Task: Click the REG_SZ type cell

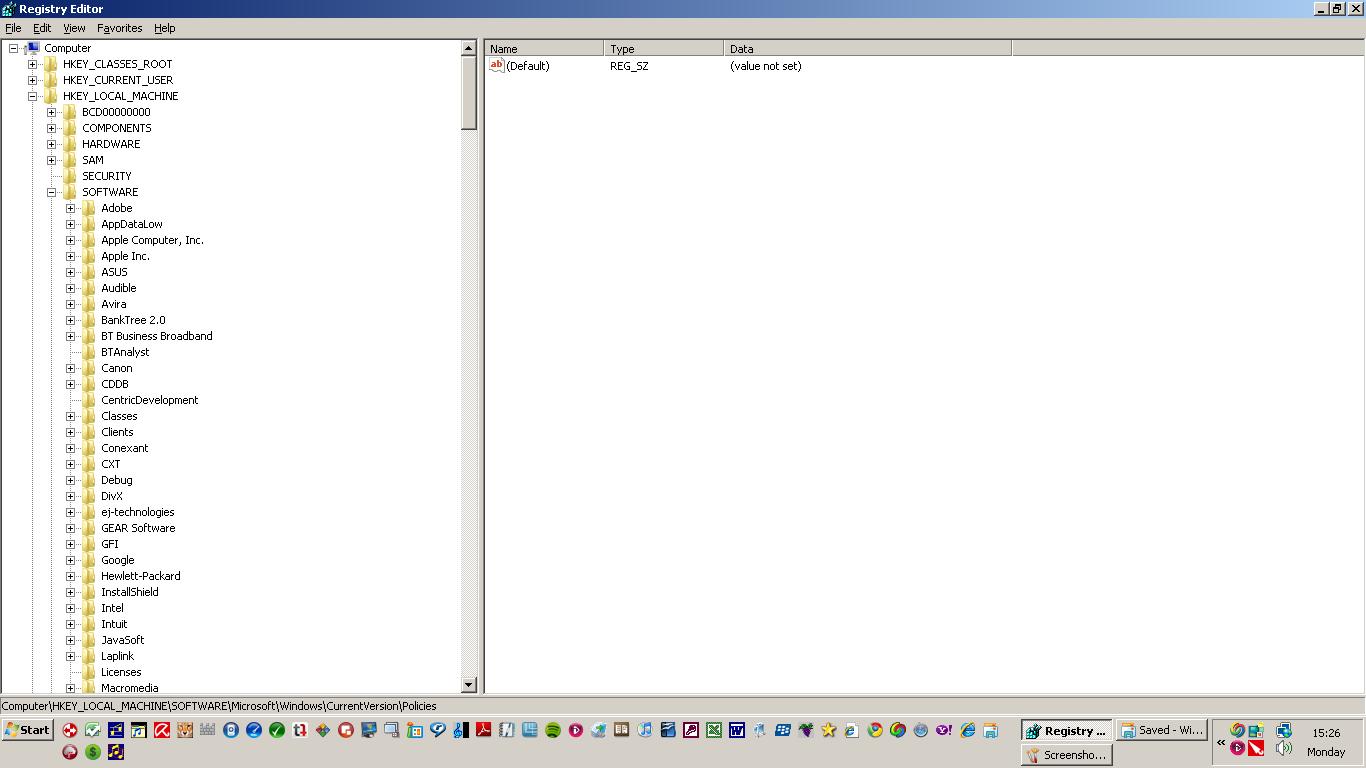Action: (x=629, y=66)
